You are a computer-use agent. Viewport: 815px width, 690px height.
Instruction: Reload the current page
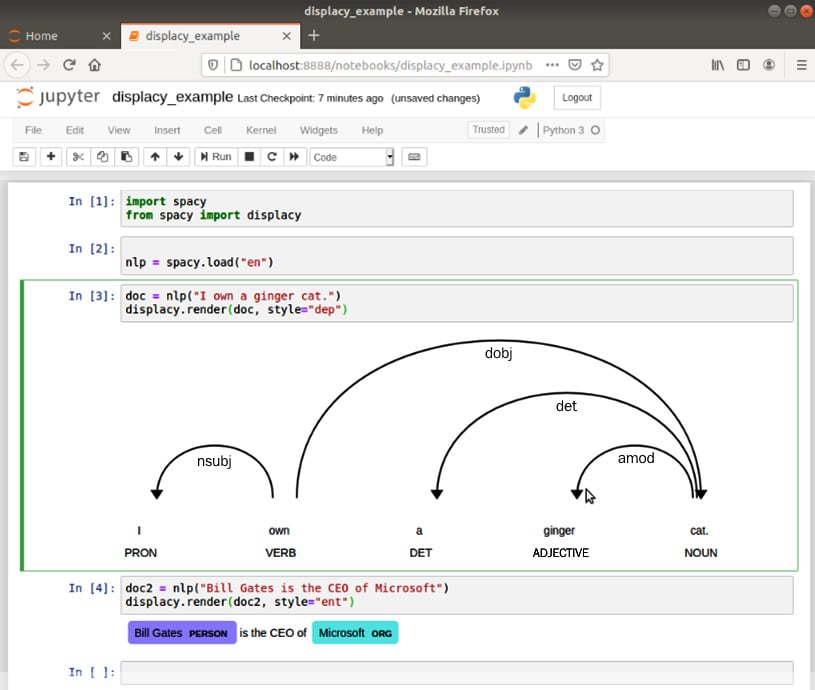point(69,65)
